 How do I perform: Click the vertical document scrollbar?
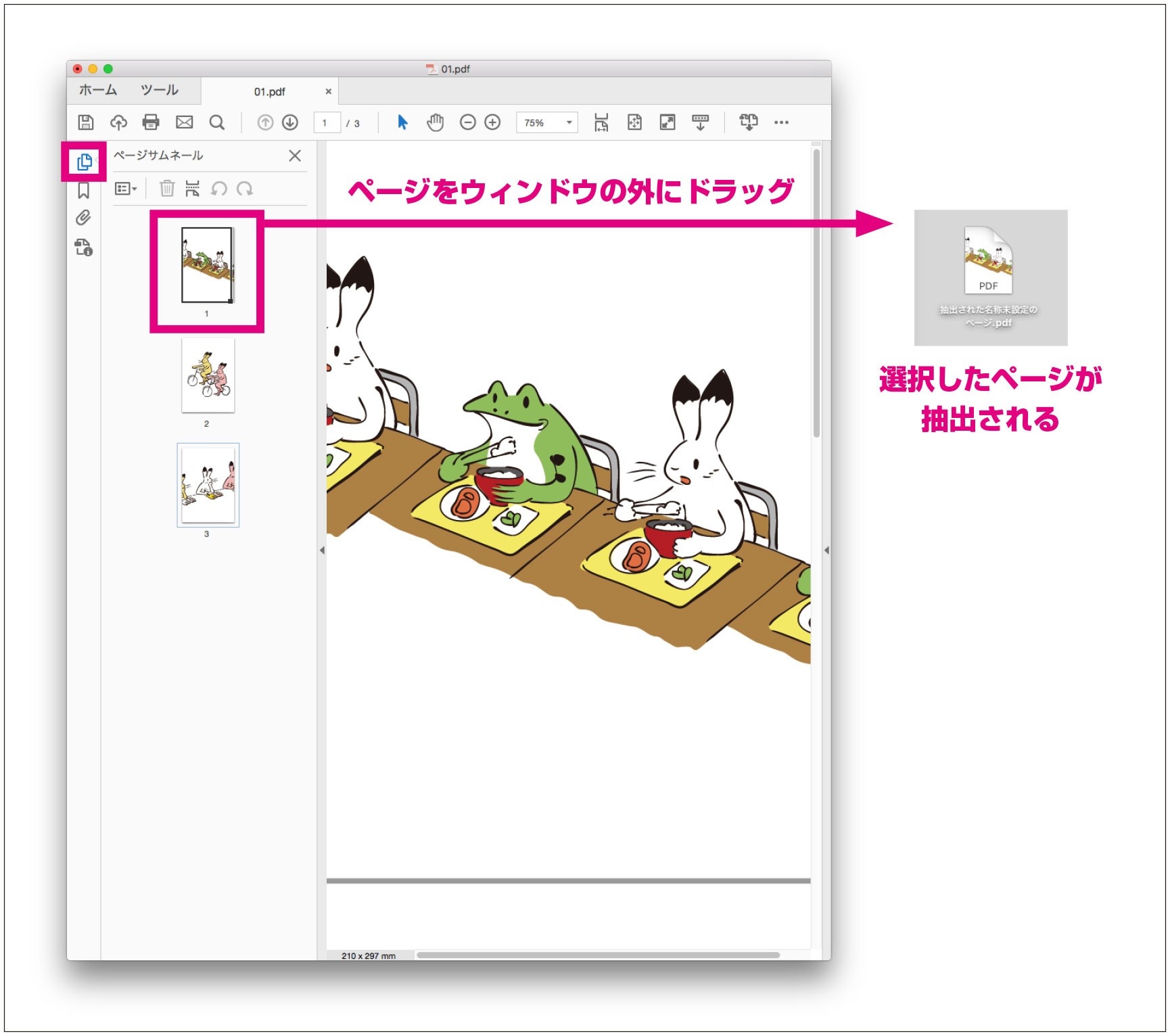[x=816, y=293]
